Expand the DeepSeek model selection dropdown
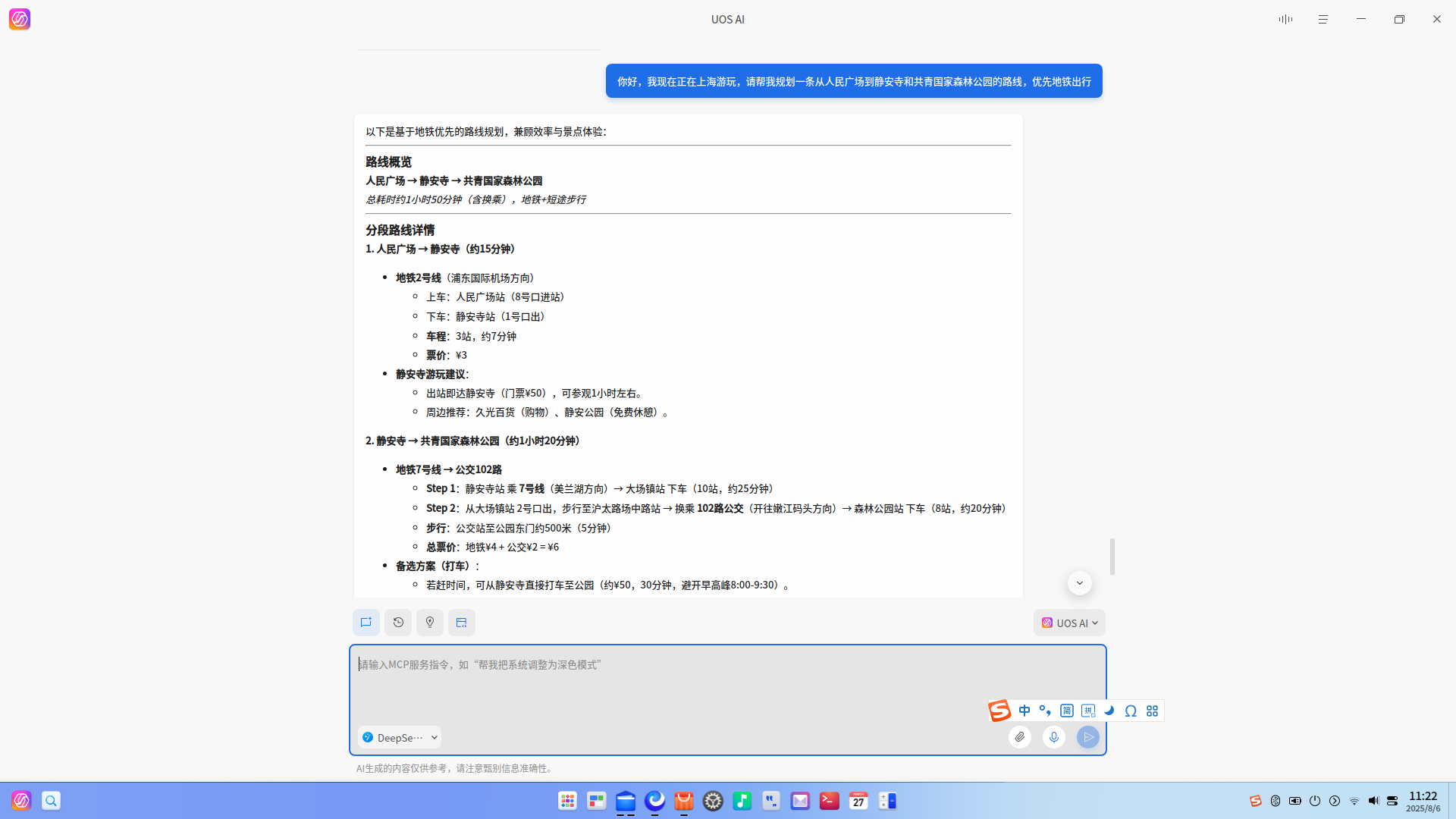Image resolution: width=1456 pixels, height=819 pixels. point(400,737)
